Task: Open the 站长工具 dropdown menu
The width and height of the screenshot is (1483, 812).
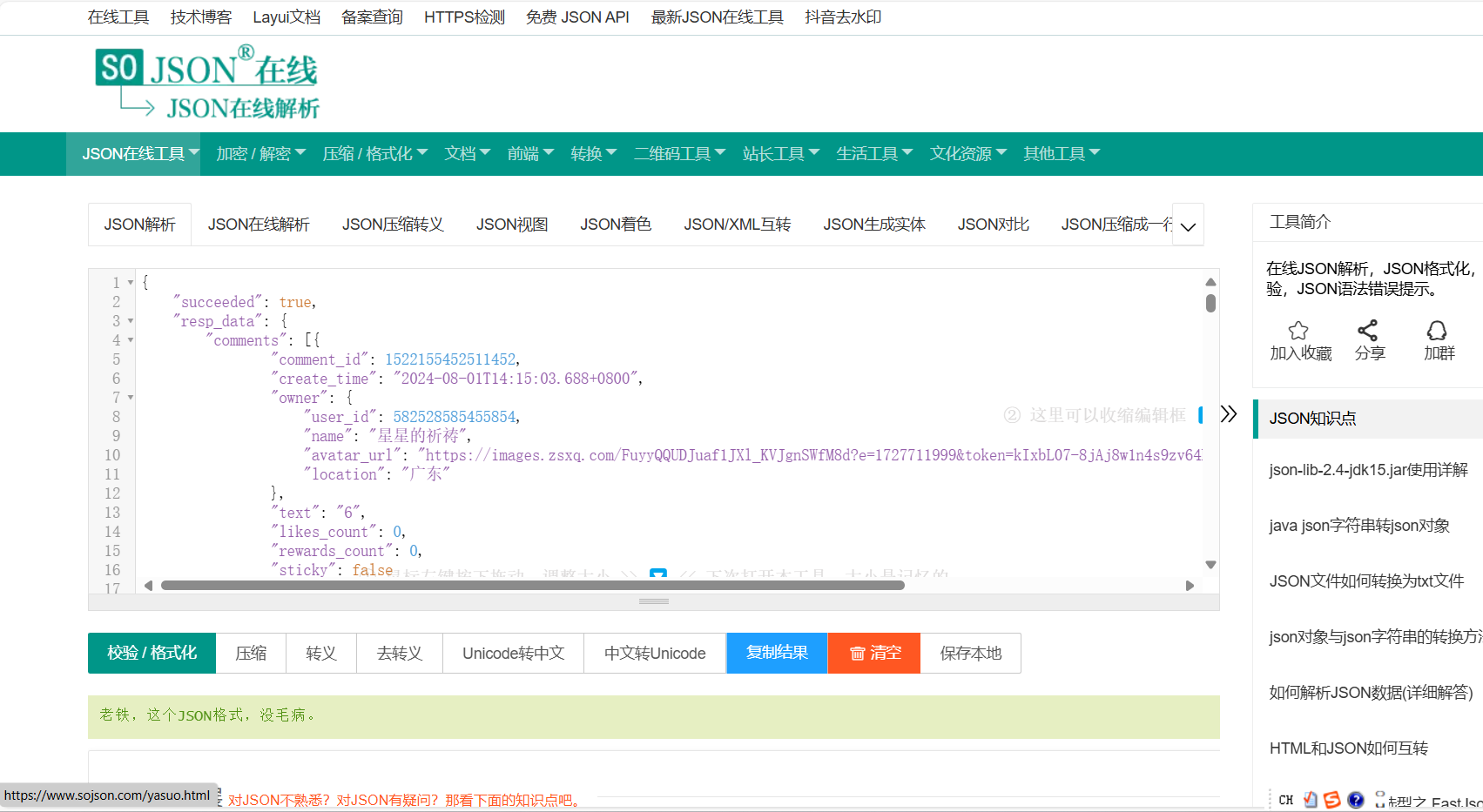Action: click(781, 154)
